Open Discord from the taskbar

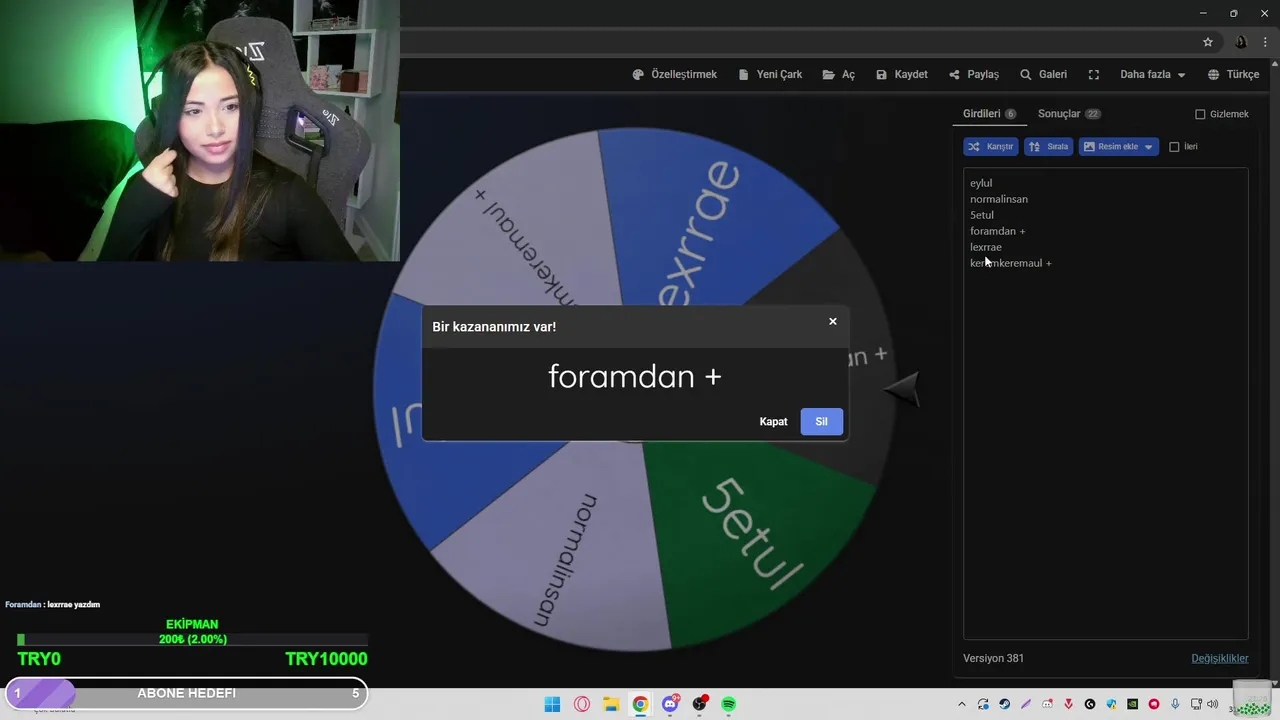670,704
